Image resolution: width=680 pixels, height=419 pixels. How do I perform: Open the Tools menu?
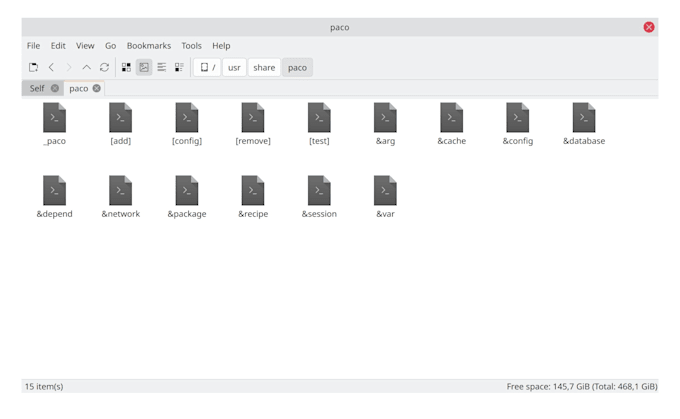(x=191, y=46)
